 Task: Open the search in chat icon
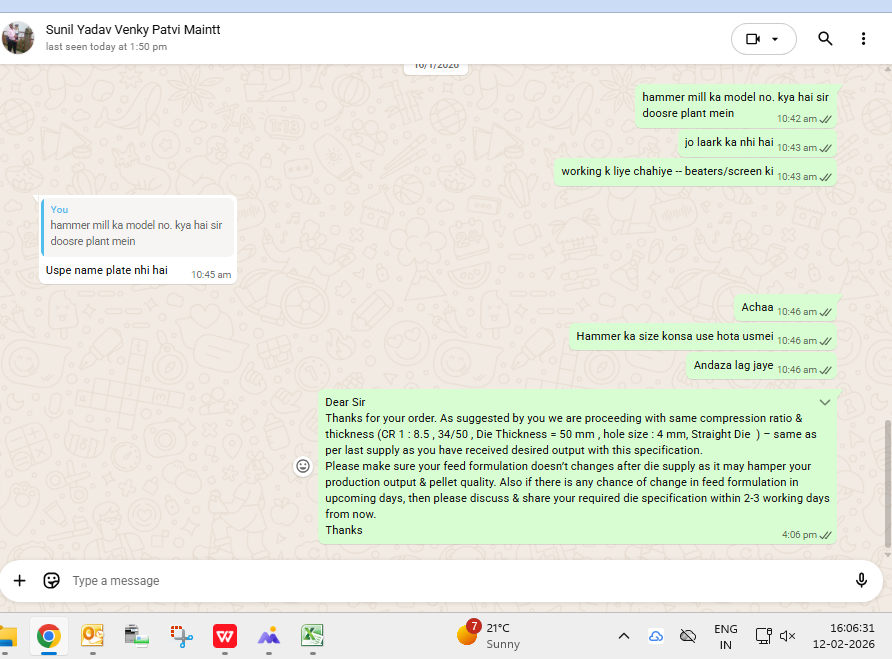pyautogui.click(x=825, y=39)
